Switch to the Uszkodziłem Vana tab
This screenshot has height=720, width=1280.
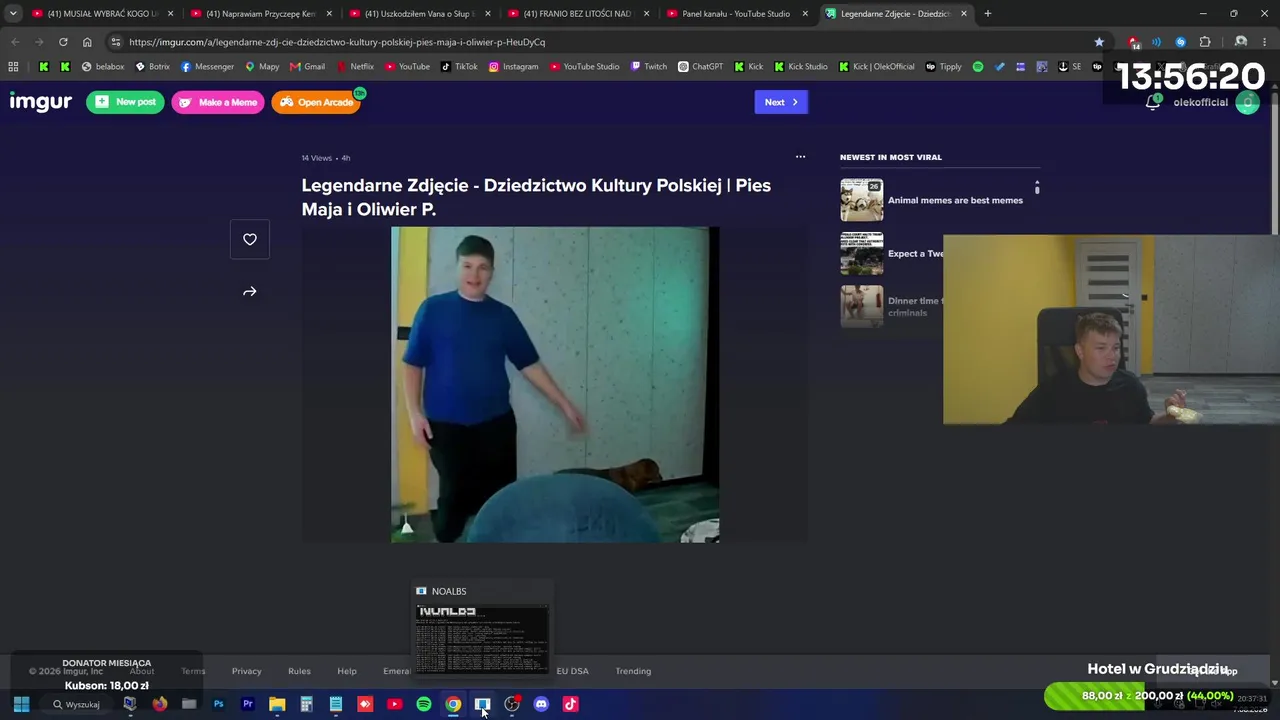(x=420, y=14)
